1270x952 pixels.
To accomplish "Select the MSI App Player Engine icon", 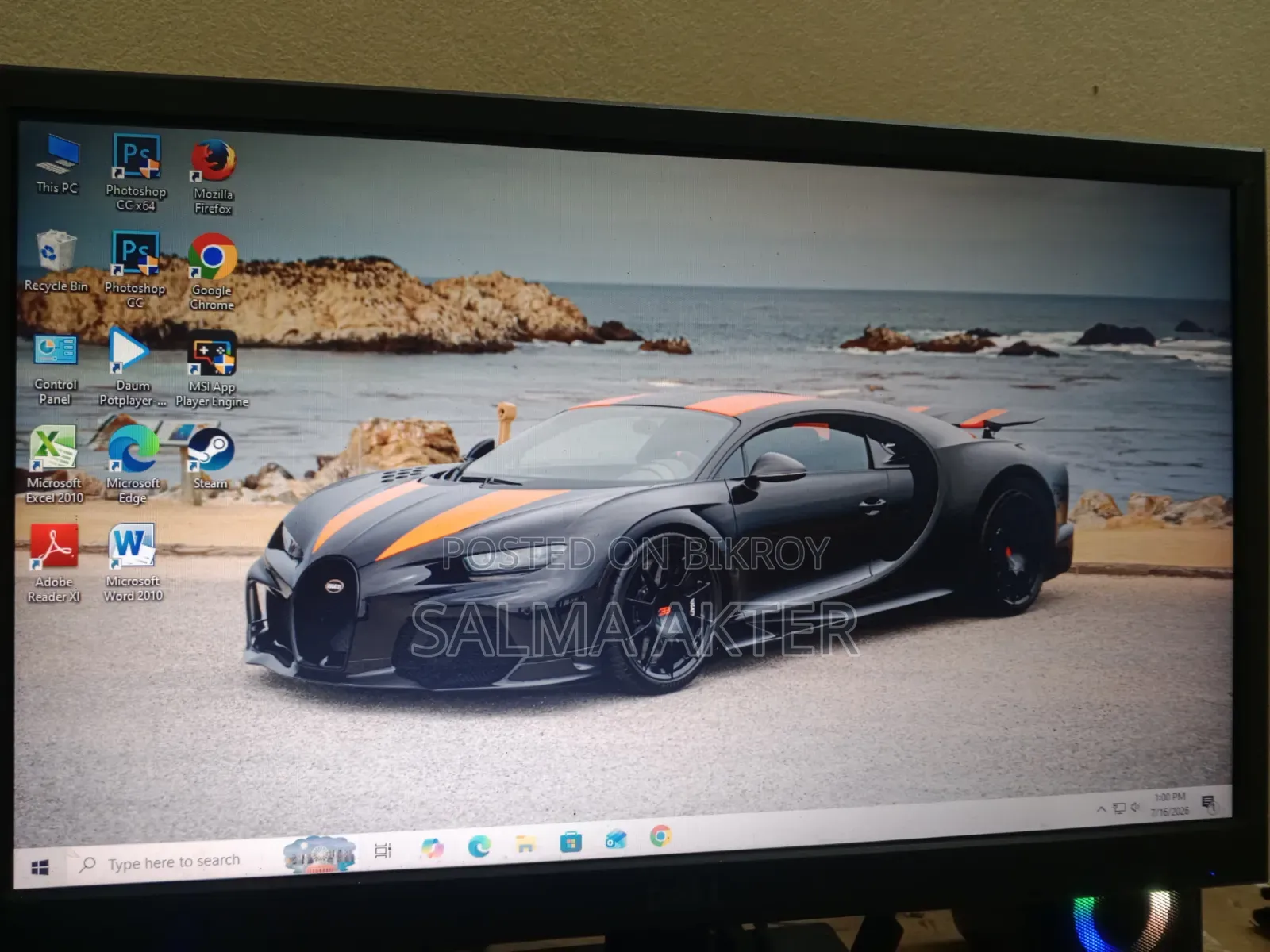I will tap(212, 370).
